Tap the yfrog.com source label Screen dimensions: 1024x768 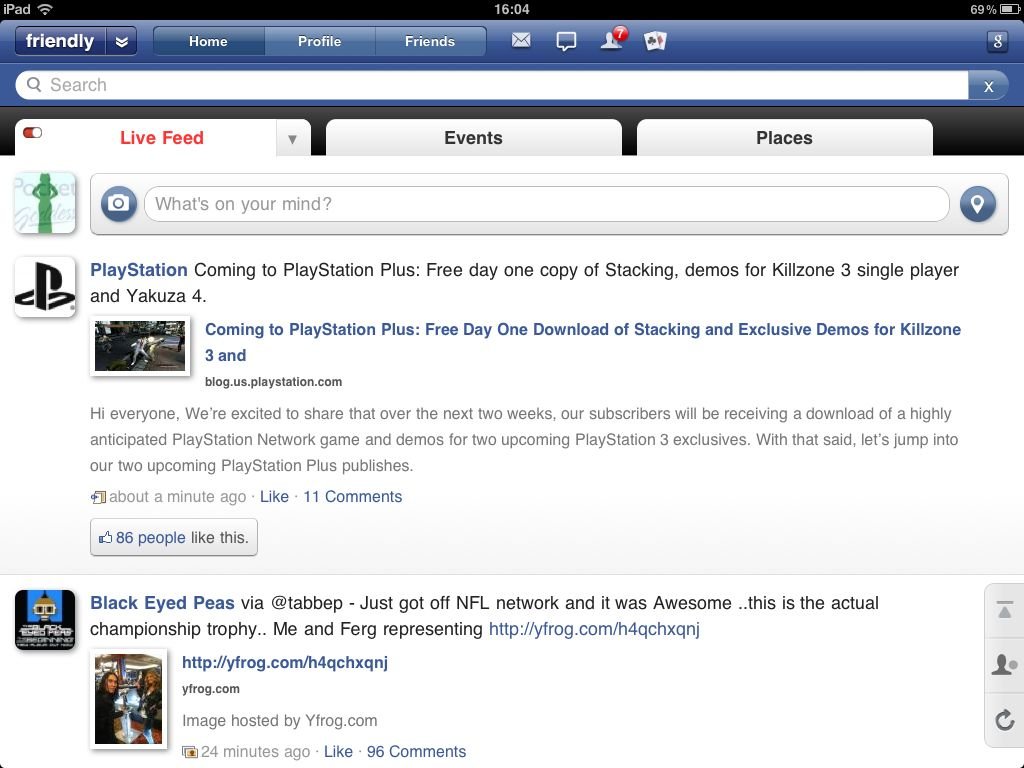coord(210,689)
